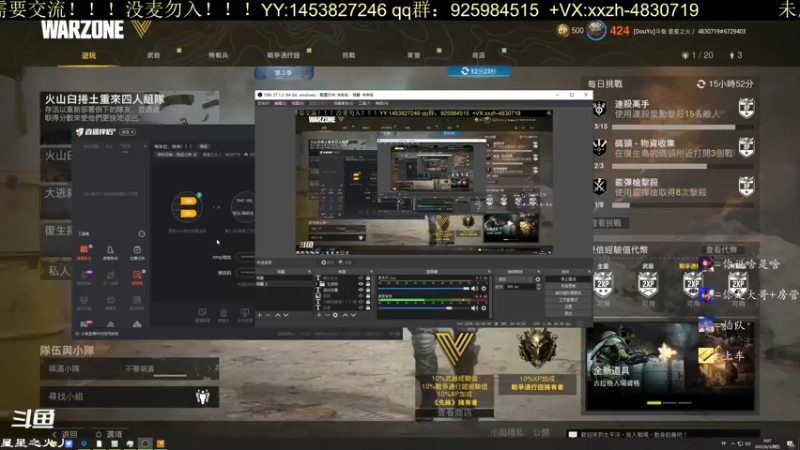The image size is (800, 450).
Task: Open the 关闭 dropdown beside Douyu companion logo
Action: click(x=128, y=132)
